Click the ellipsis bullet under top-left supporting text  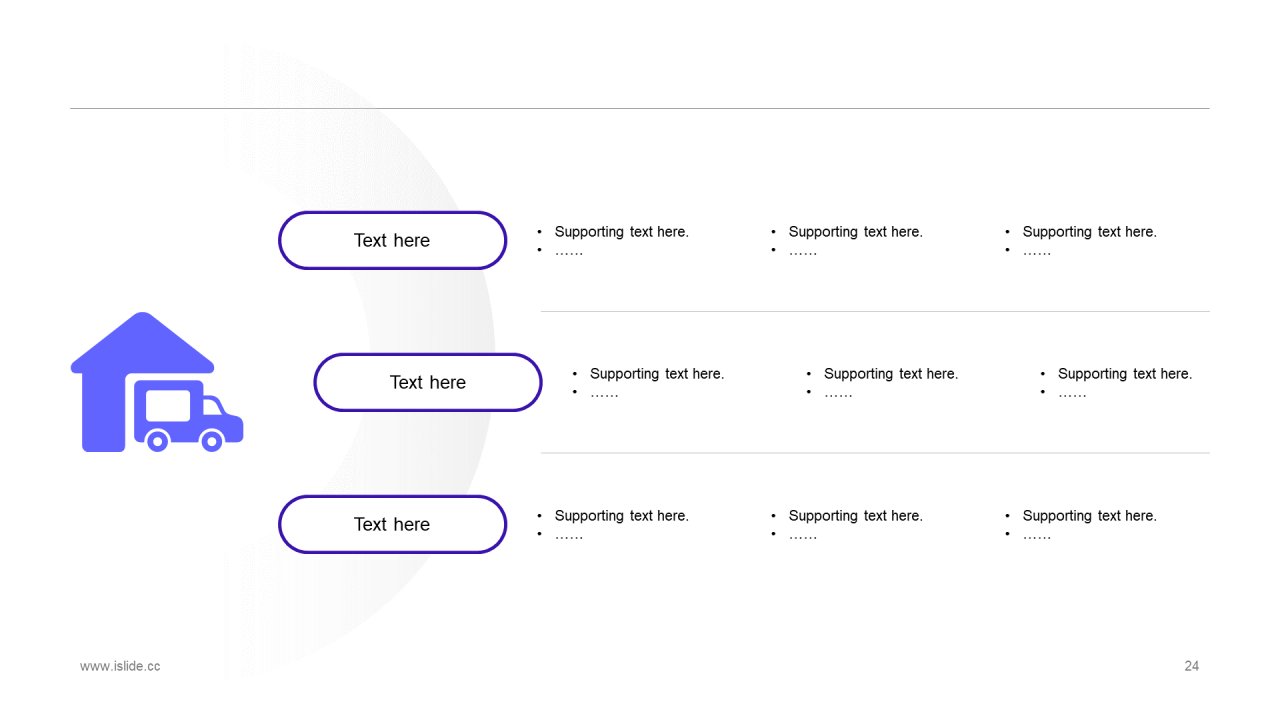tap(569, 252)
